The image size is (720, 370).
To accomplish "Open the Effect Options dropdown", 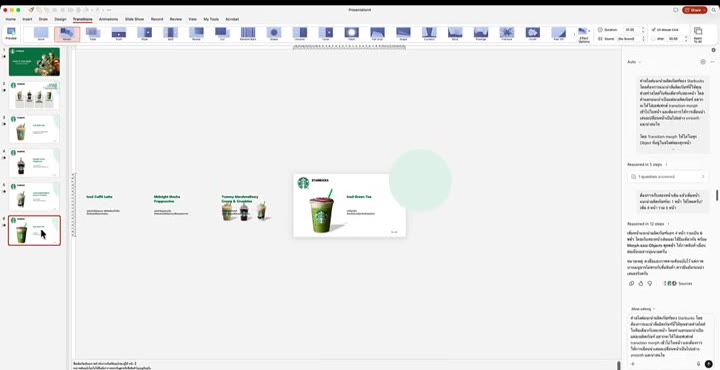I will coord(584,35).
